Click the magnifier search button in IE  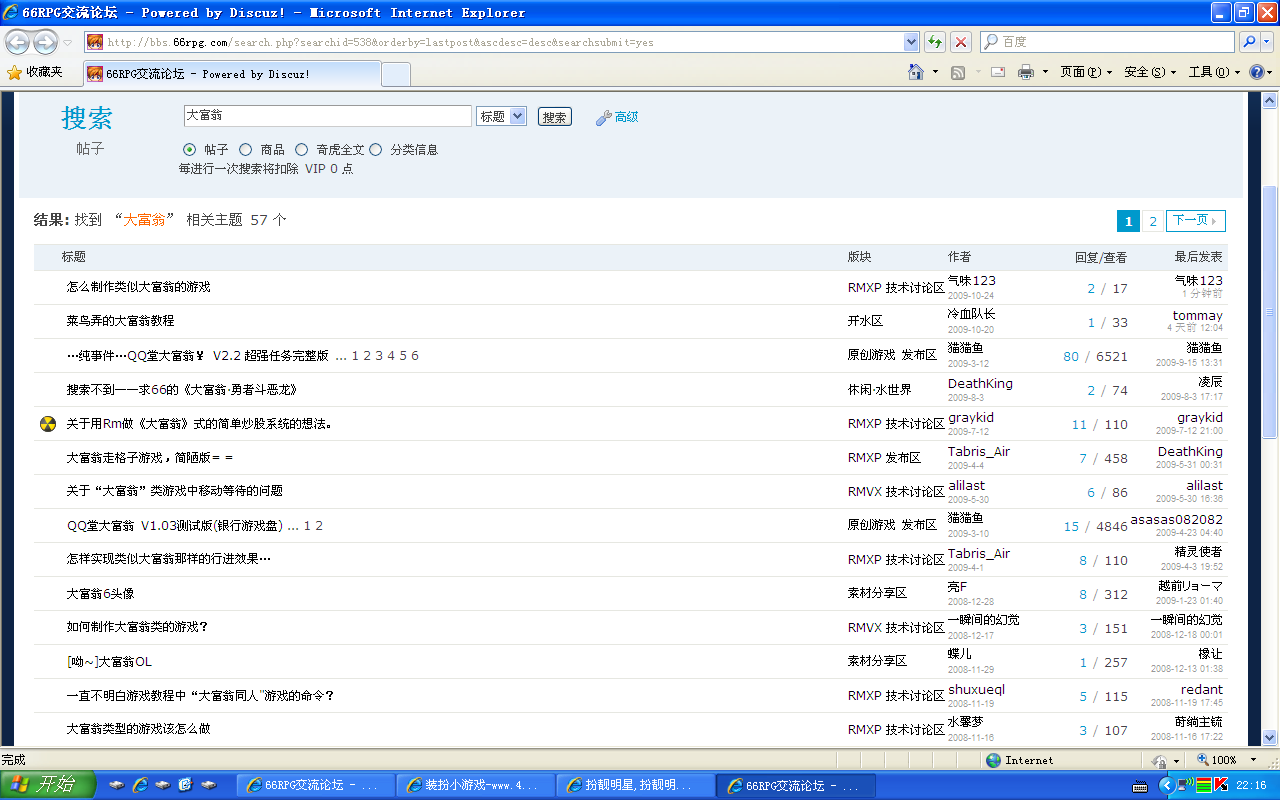pyautogui.click(x=1249, y=42)
